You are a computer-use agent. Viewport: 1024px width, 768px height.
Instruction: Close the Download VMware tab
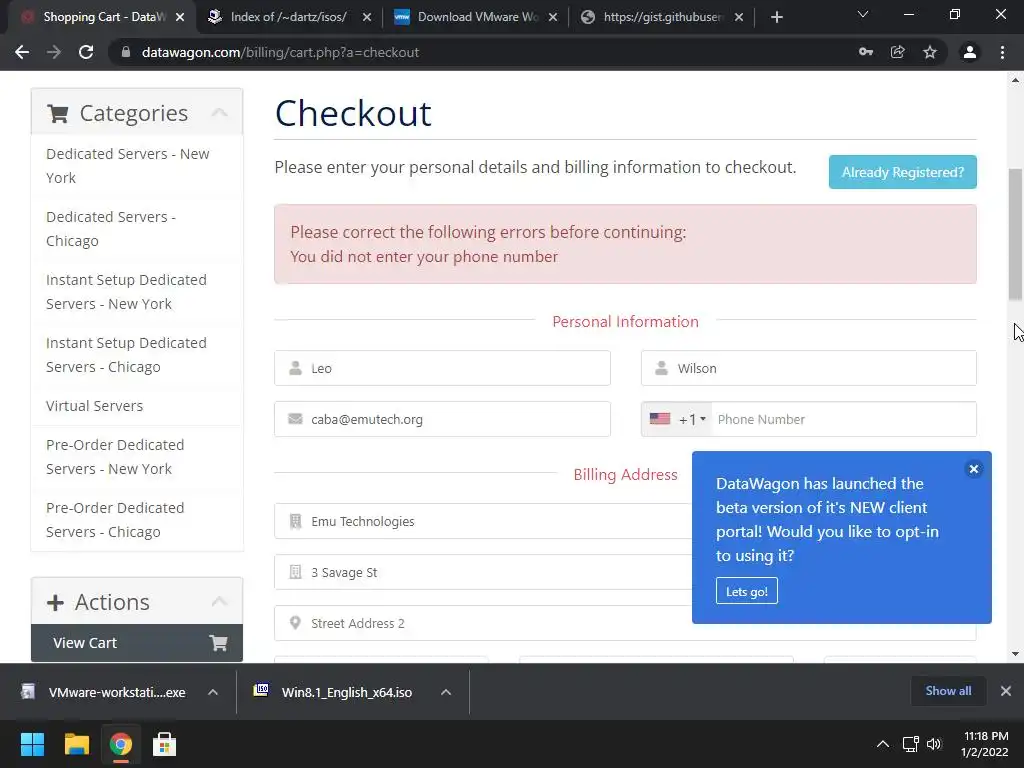[553, 17]
